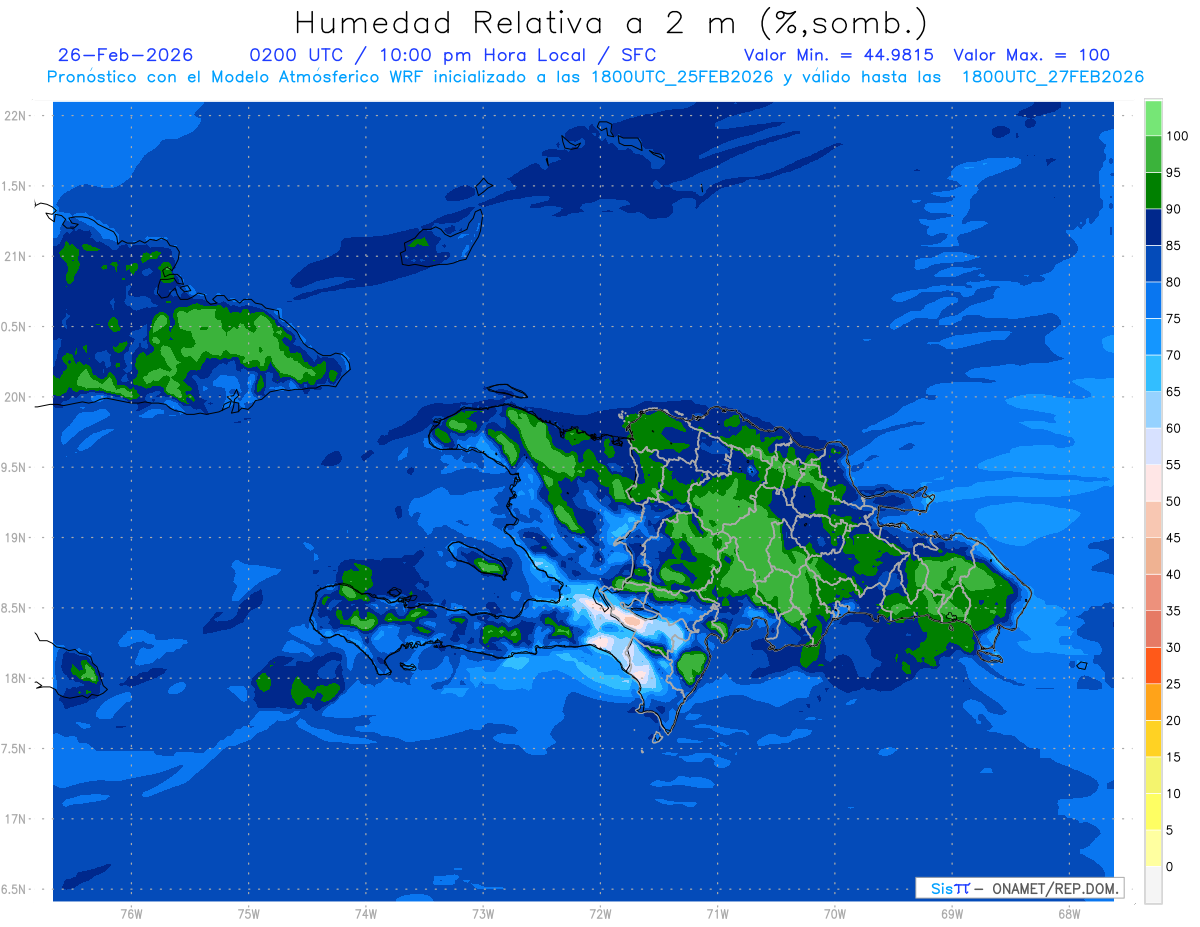Click the '19N' latitude label
The height and width of the screenshot is (927, 1200).
16,538
